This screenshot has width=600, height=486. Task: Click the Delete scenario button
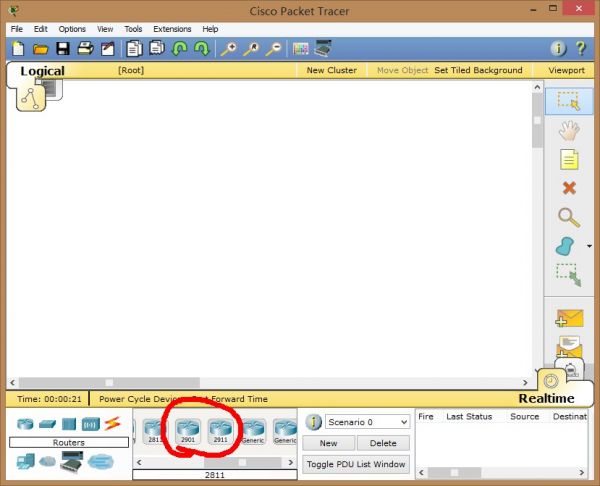tap(383, 443)
